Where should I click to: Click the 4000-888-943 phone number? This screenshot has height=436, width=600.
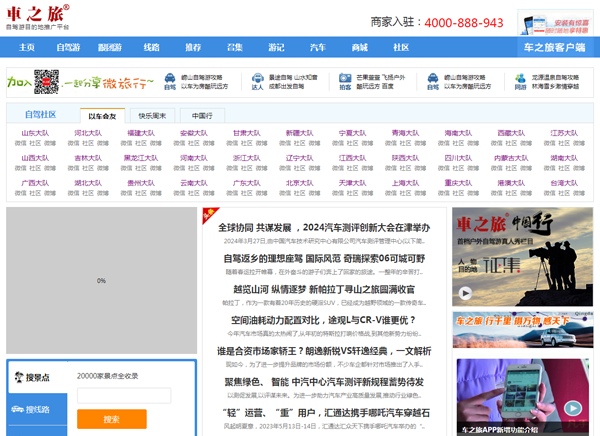(464, 23)
